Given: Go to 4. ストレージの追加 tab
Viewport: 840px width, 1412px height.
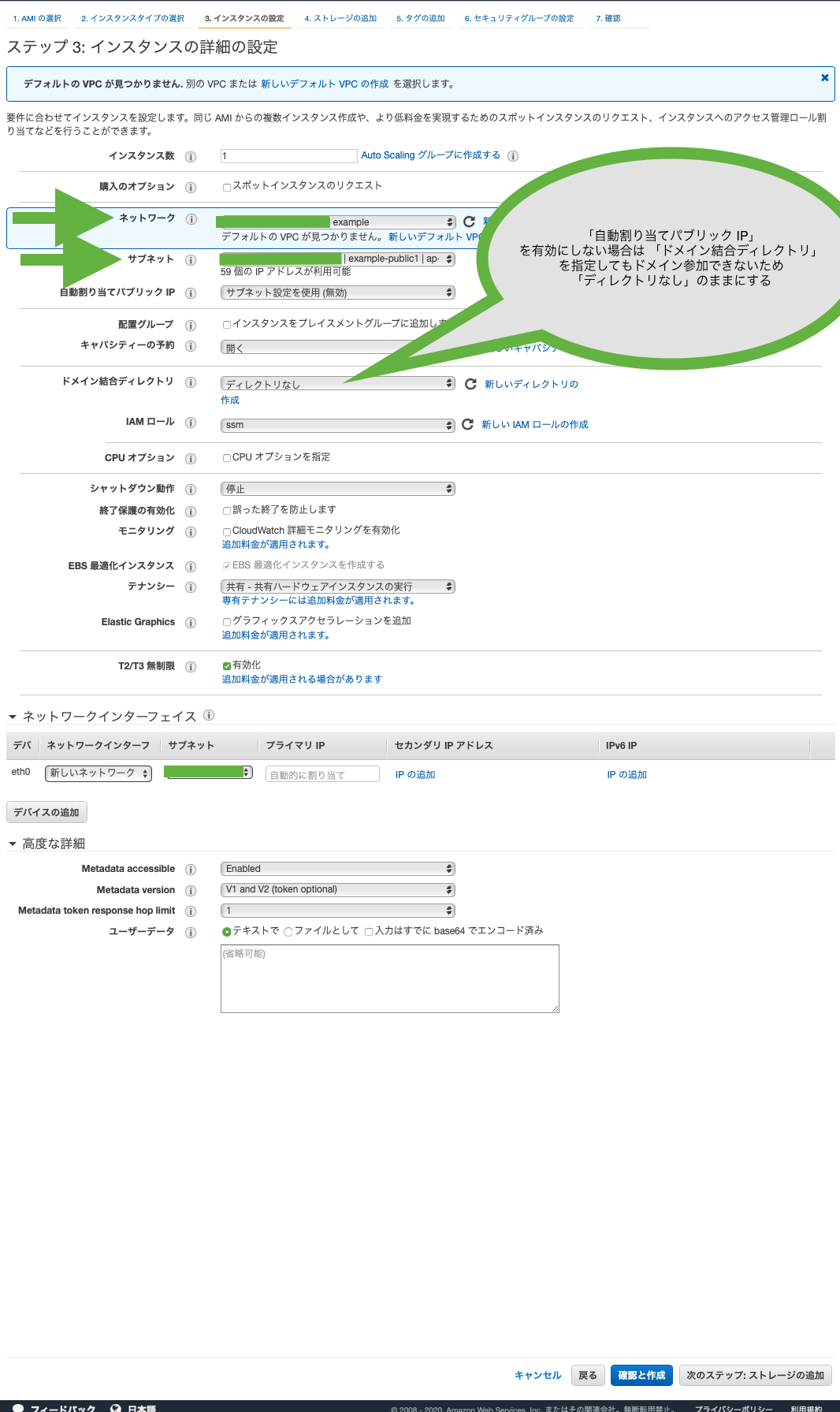Looking at the screenshot, I should click(340, 18).
